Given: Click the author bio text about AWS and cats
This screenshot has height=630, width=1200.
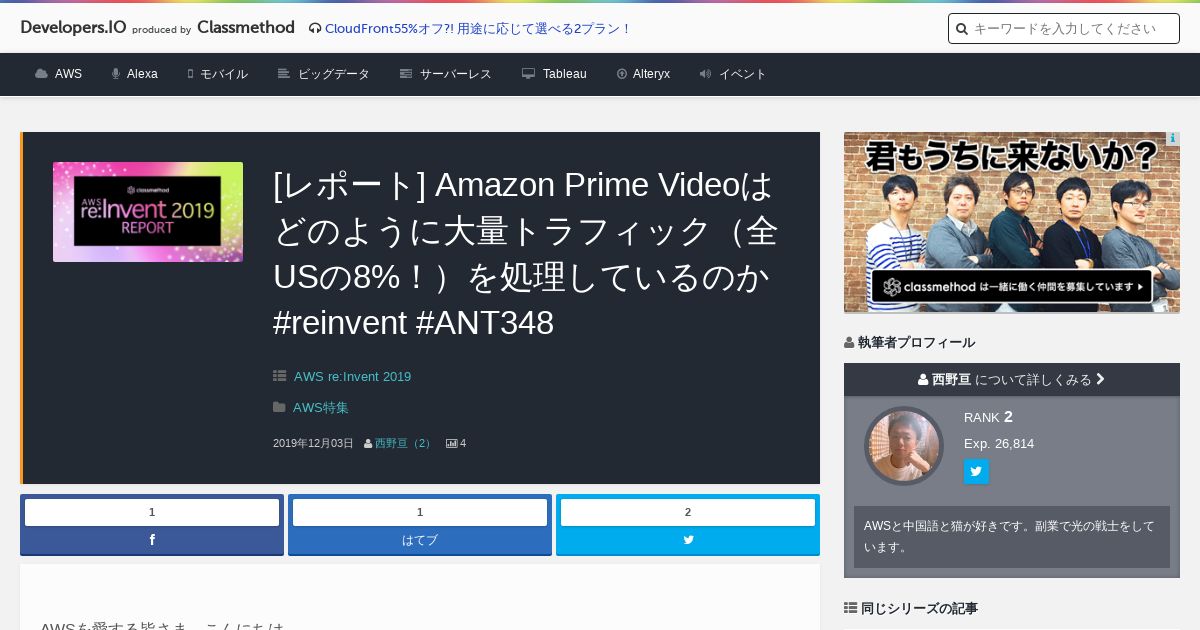Looking at the screenshot, I should click(x=1009, y=536).
